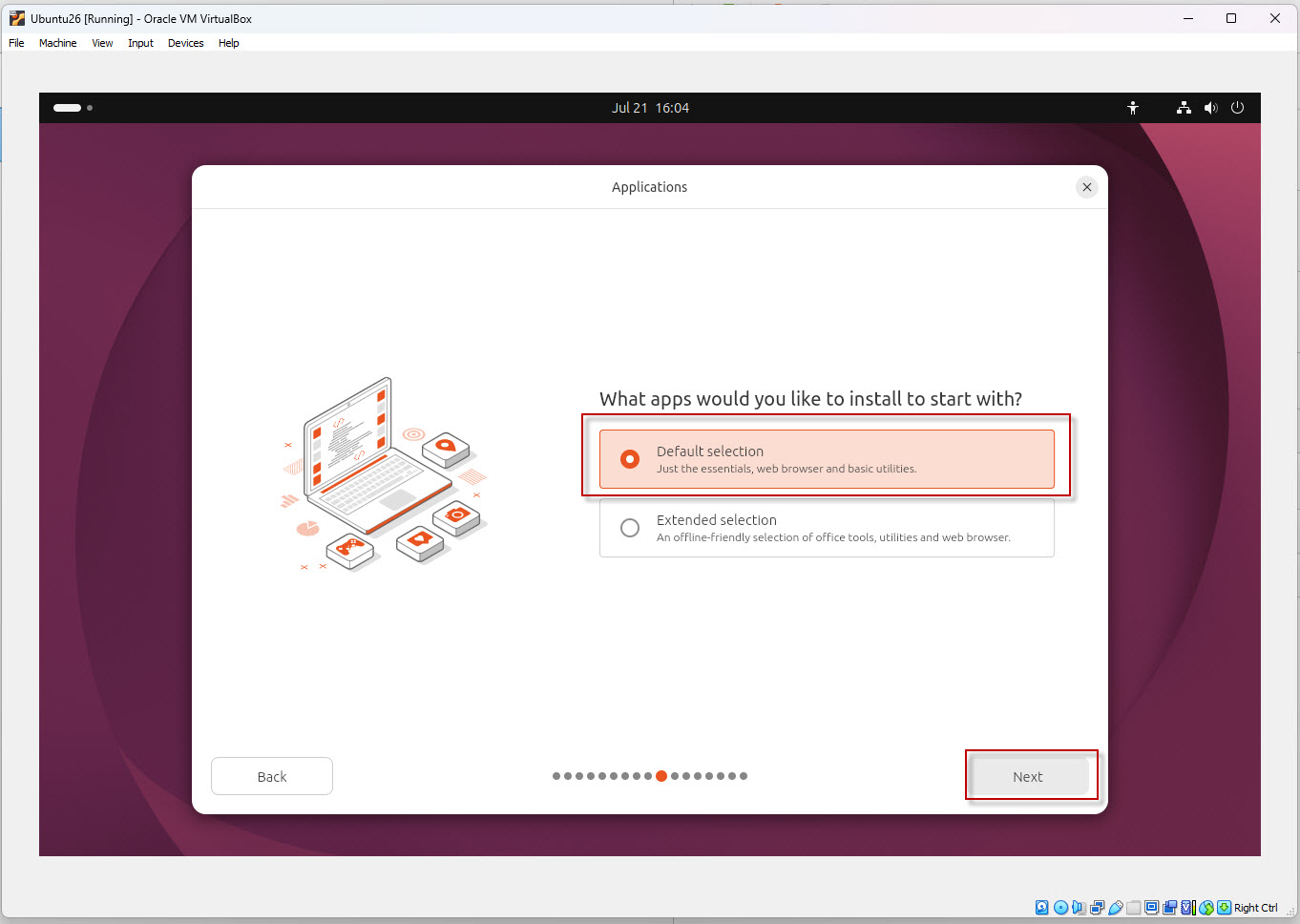Open the clock showing Jul 21 16:04
Image resolution: width=1300 pixels, height=924 pixels.
[x=650, y=108]
